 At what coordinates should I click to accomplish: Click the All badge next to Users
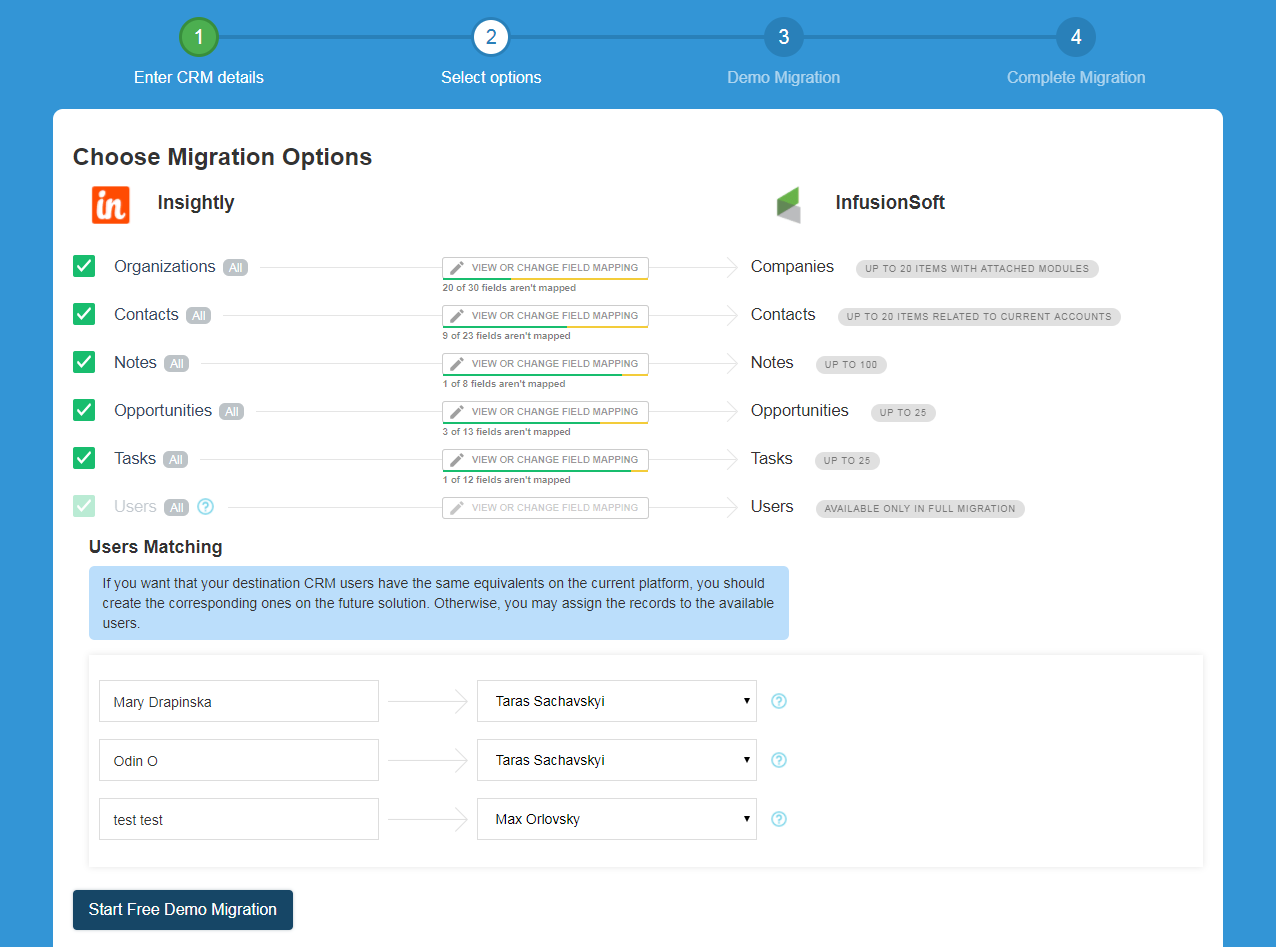[177, 508]
